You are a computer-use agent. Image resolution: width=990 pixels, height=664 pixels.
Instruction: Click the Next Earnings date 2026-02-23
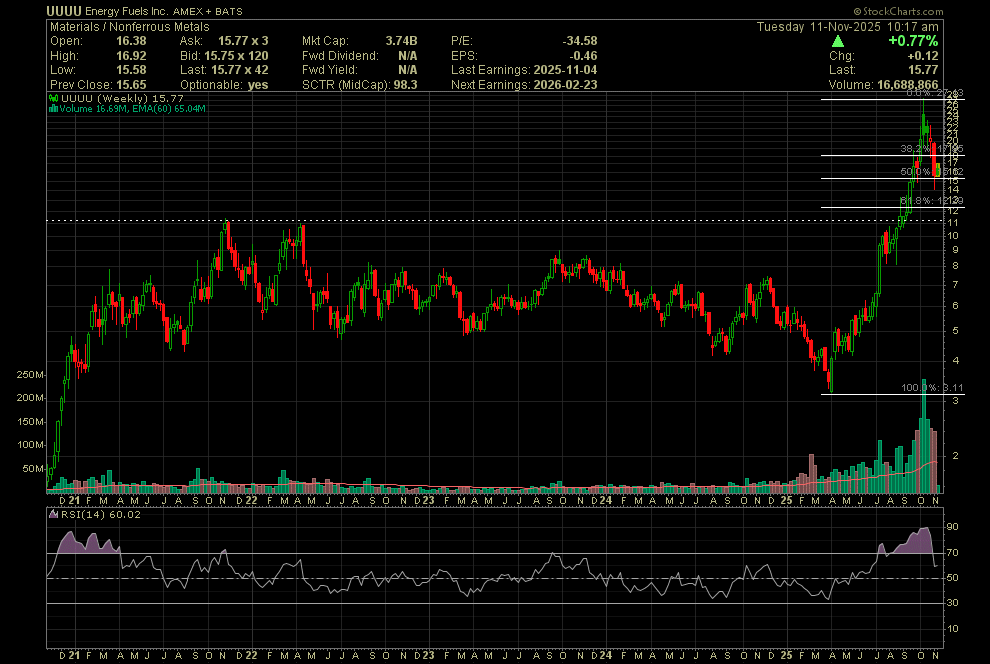(x=565, y=85)
